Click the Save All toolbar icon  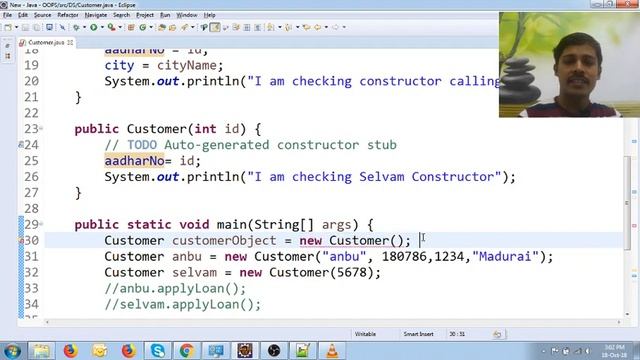click(36, 27)
